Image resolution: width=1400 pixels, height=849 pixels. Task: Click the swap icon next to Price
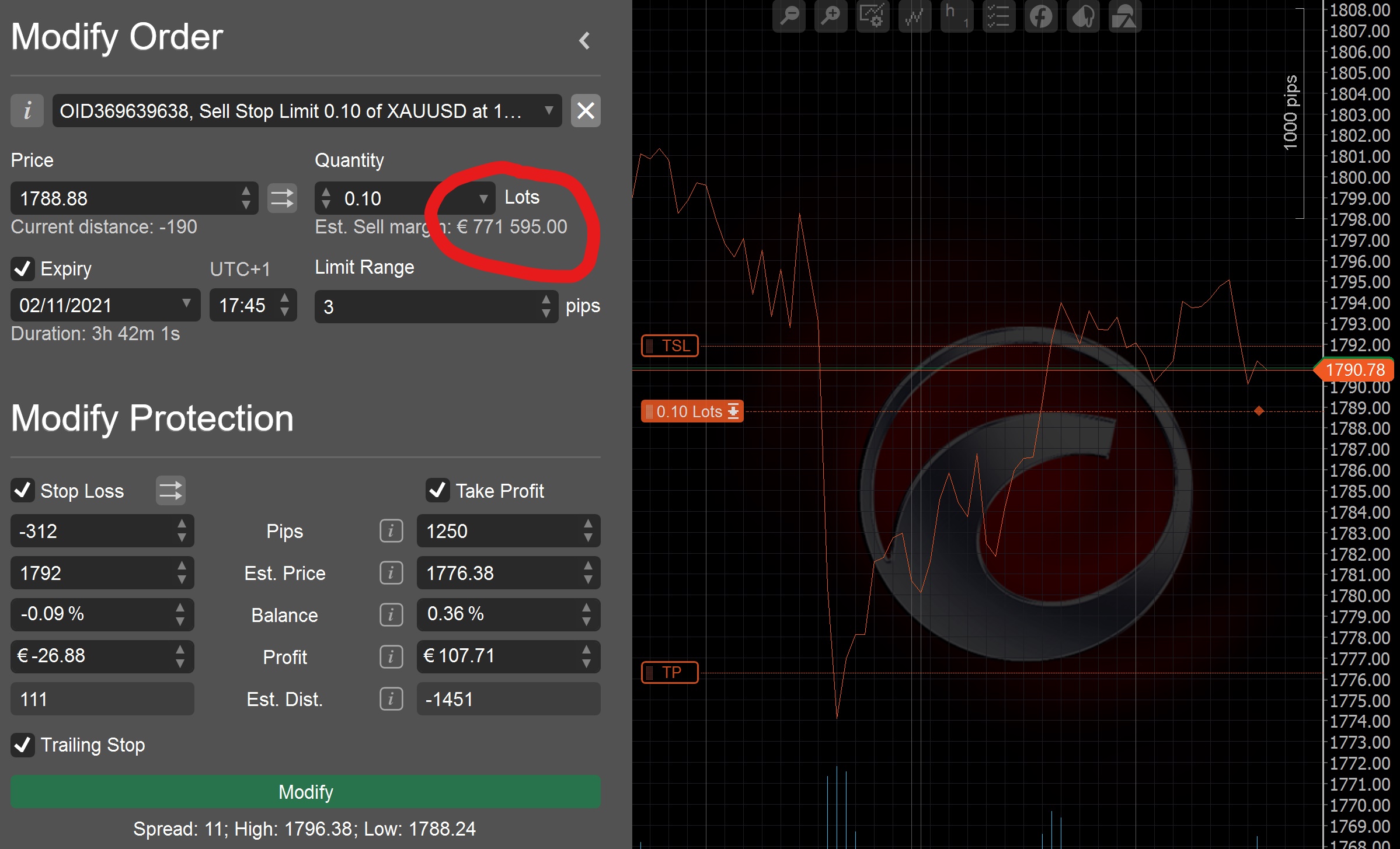click(x=282, y=198)
